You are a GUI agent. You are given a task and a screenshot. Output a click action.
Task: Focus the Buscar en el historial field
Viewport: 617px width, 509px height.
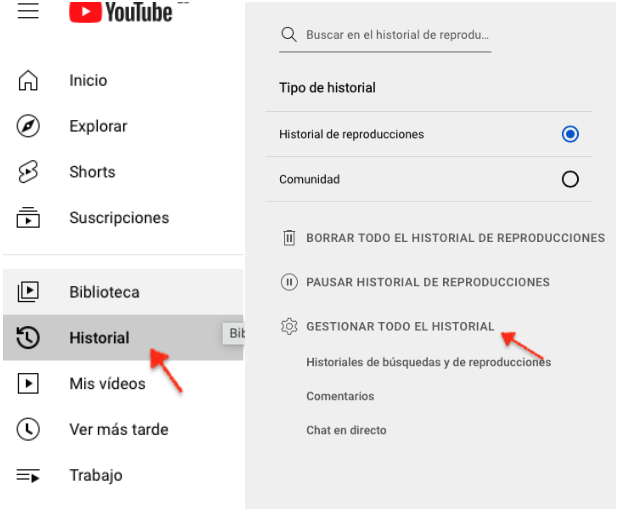385,35
